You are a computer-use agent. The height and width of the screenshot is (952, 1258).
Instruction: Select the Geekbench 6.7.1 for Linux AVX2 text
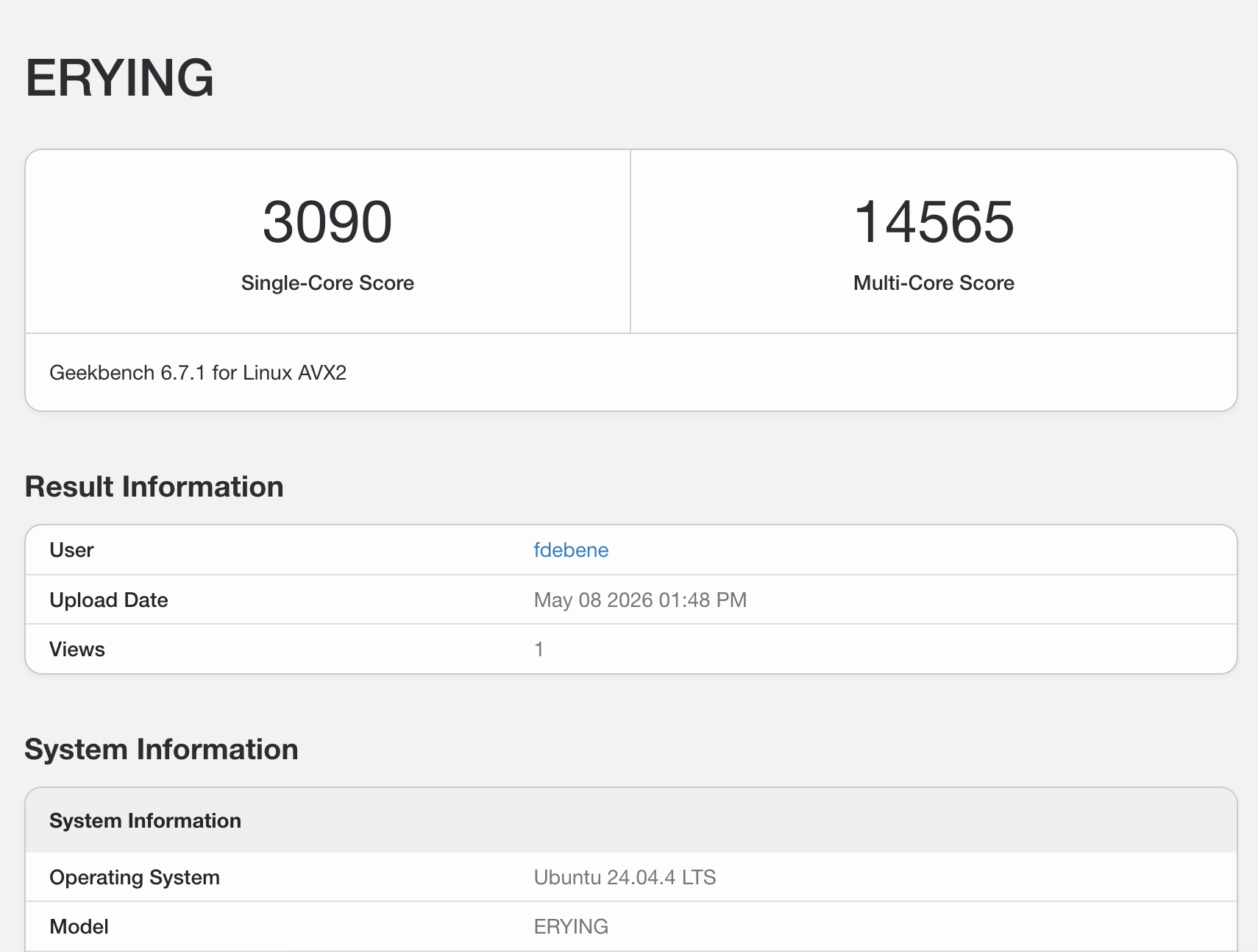point(198,373)
